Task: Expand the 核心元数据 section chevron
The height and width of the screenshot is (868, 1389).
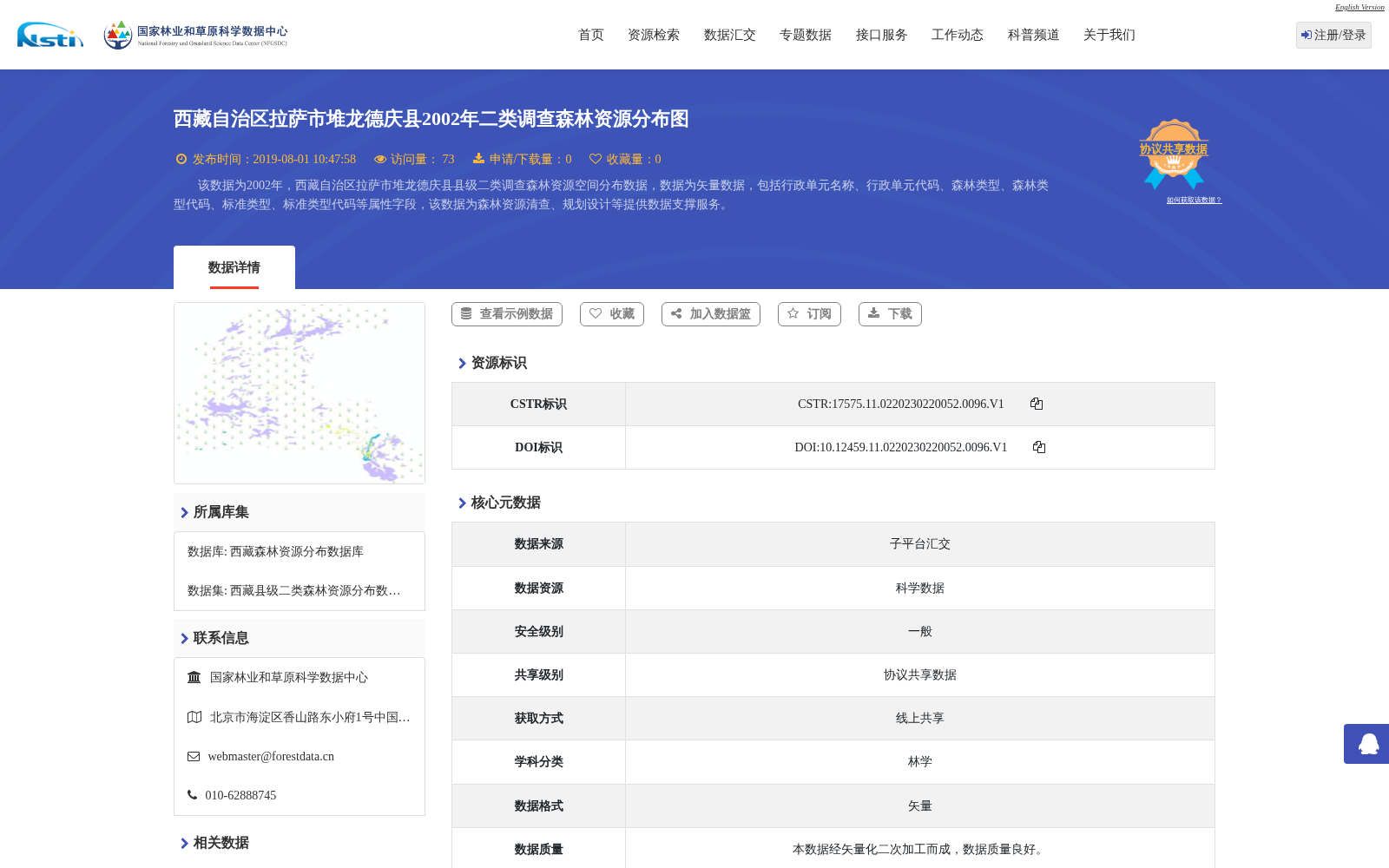Action: click(462, 503)
